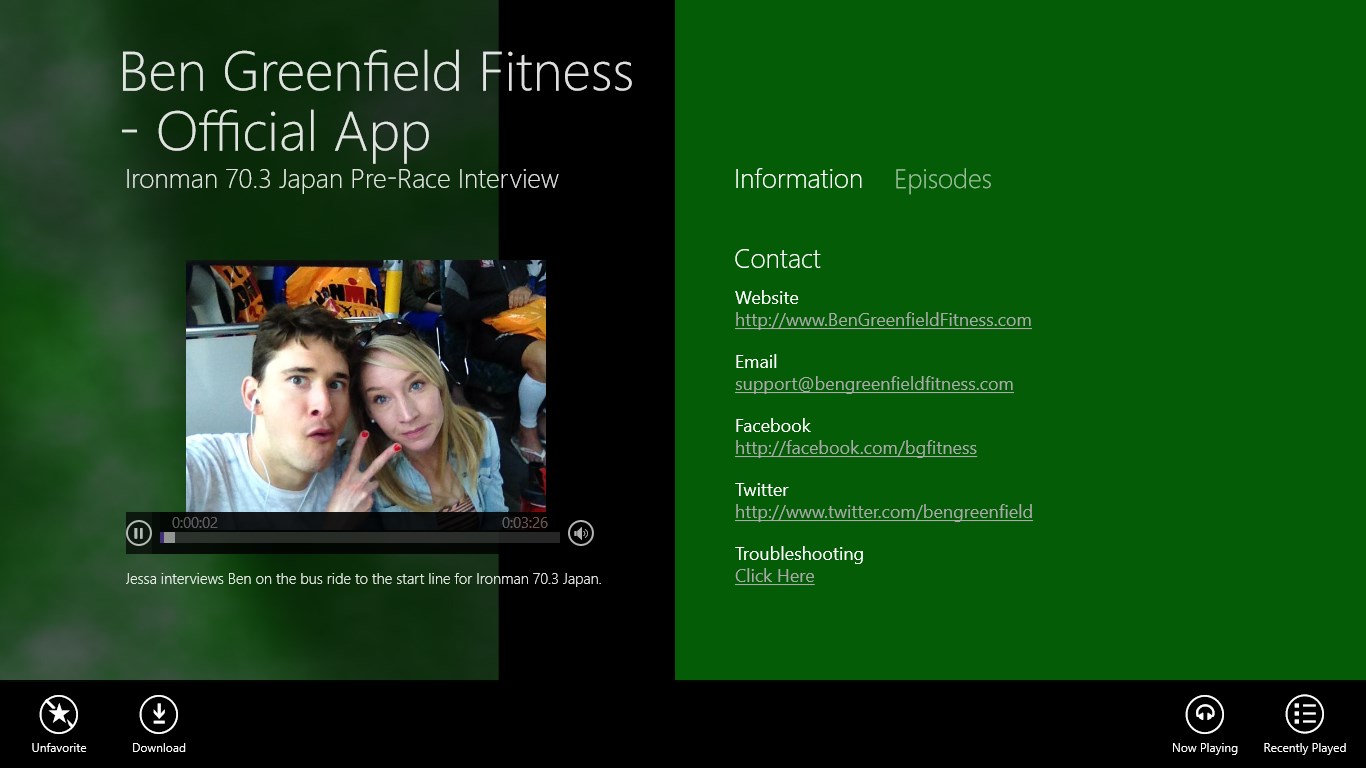Switch to the Information tab
This screenshot has height=768, width=1366.
point(798,179)
